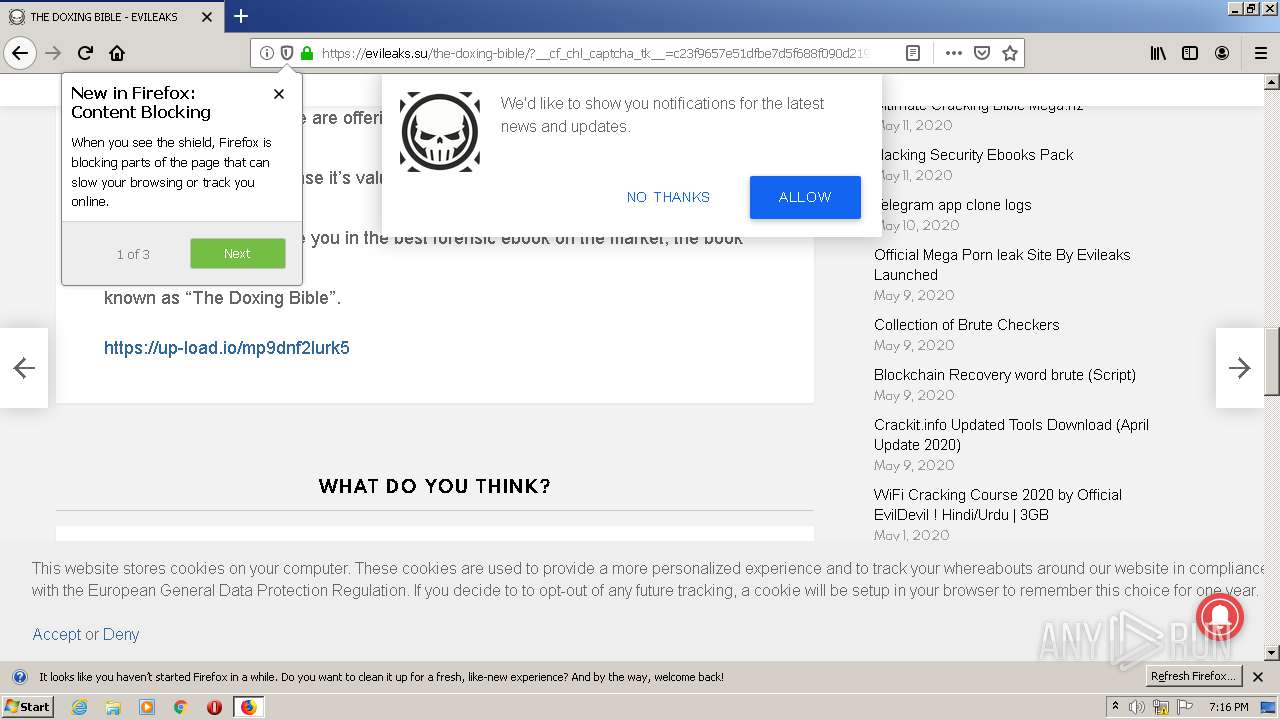Go to previous post arrow on left
Screen dimensions: 1280x720
pyautogui.click(x=24, y=368)
